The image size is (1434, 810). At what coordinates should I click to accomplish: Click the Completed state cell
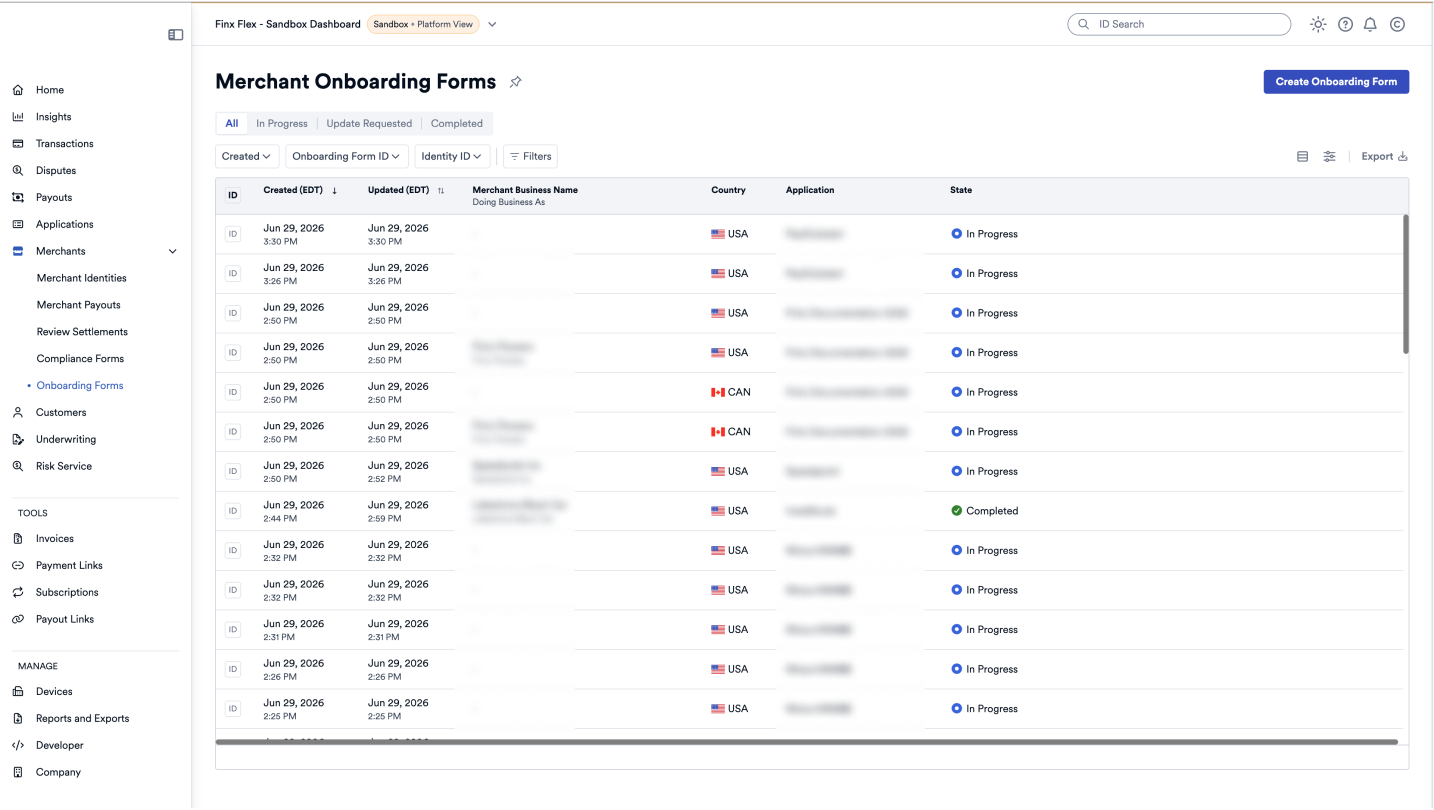[985, 511]
